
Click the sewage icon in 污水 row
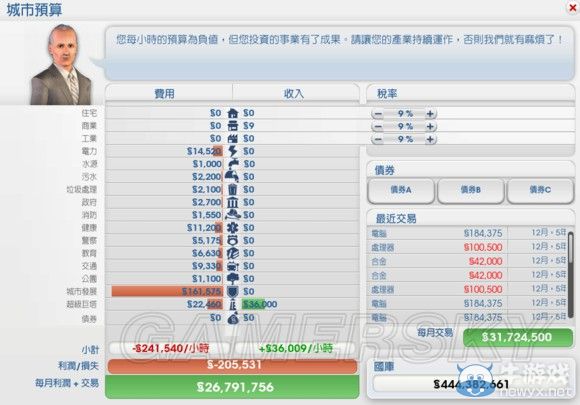point(232,176)
